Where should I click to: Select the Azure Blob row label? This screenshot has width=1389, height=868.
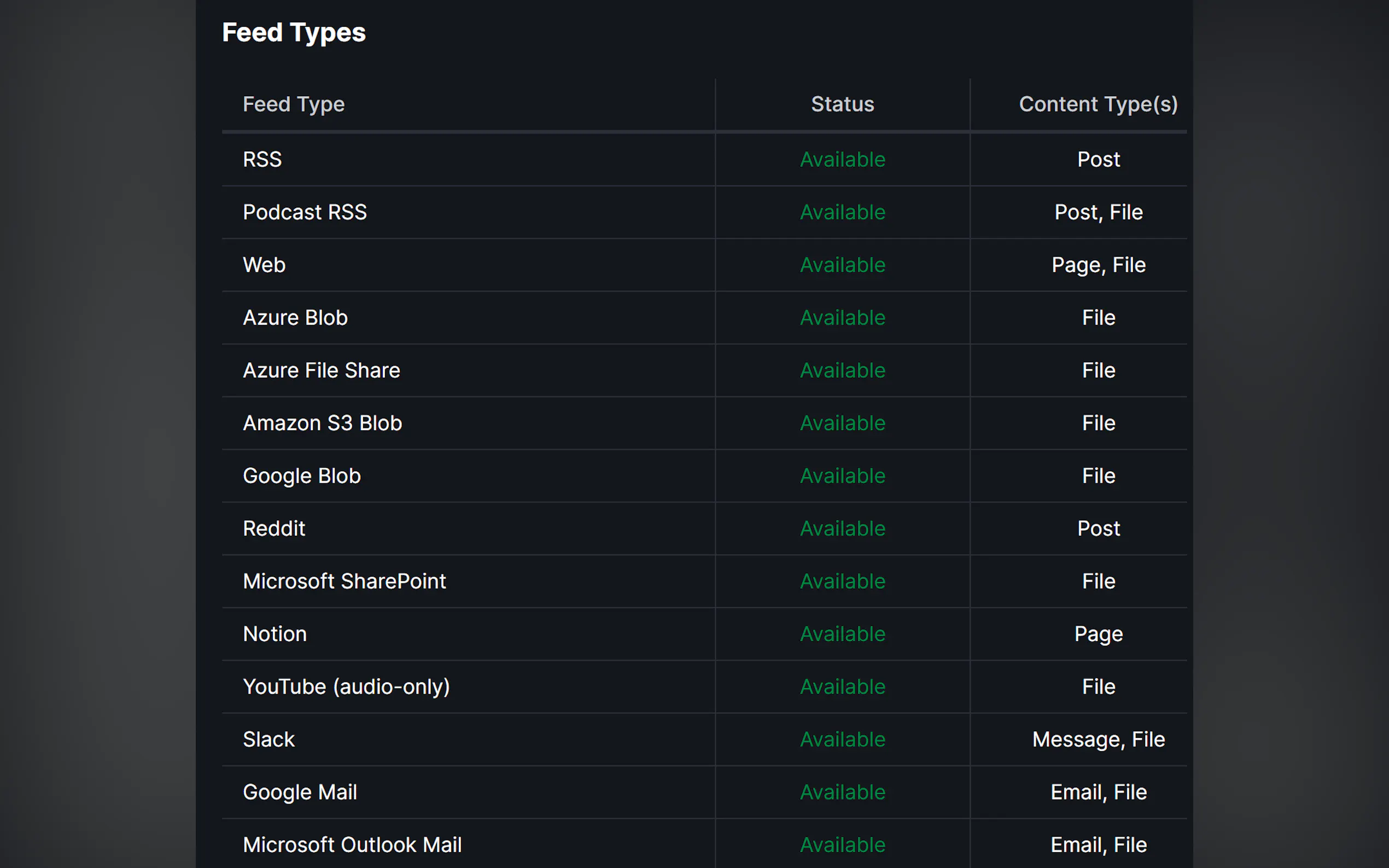click(295, 318)
